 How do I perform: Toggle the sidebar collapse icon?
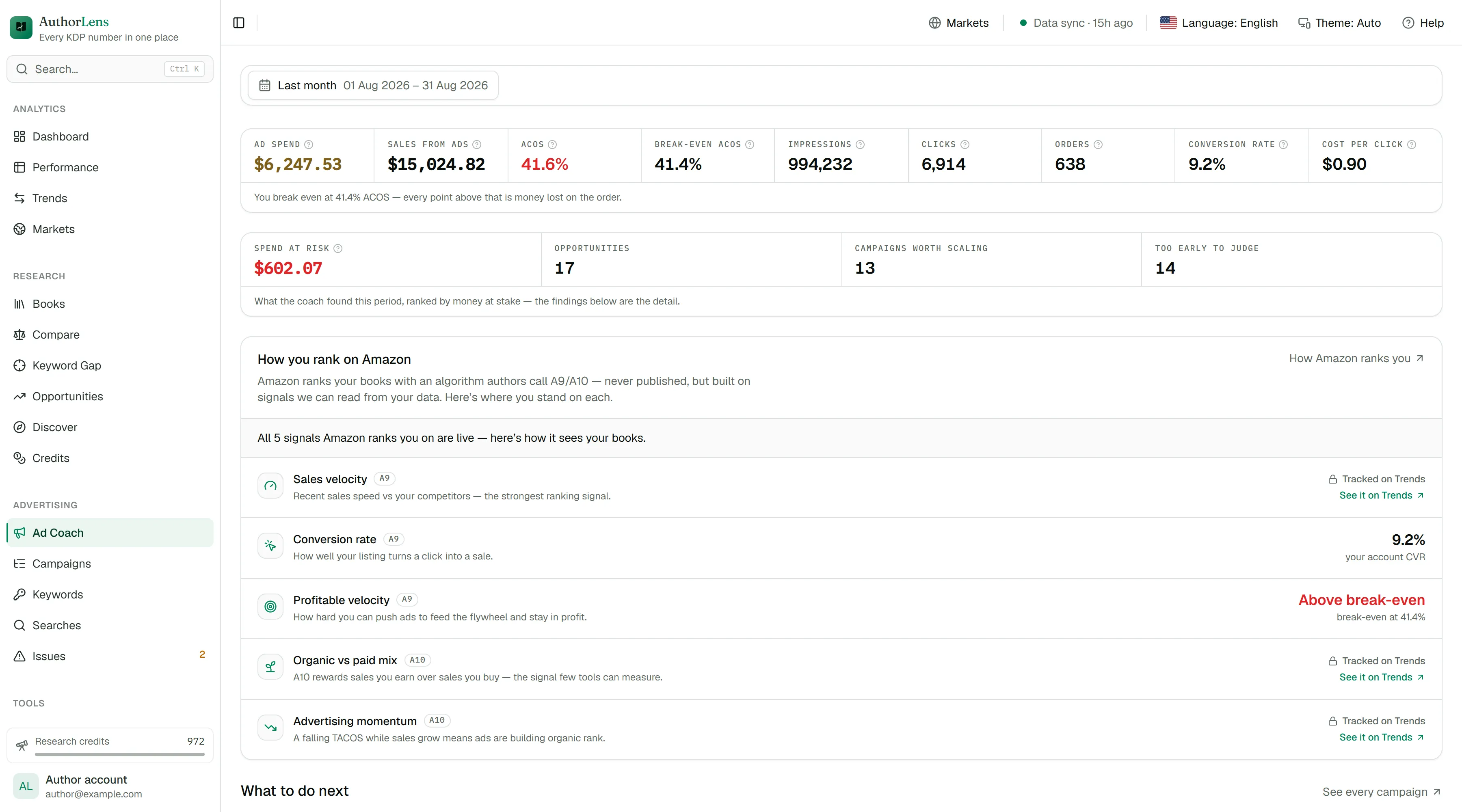239,23
